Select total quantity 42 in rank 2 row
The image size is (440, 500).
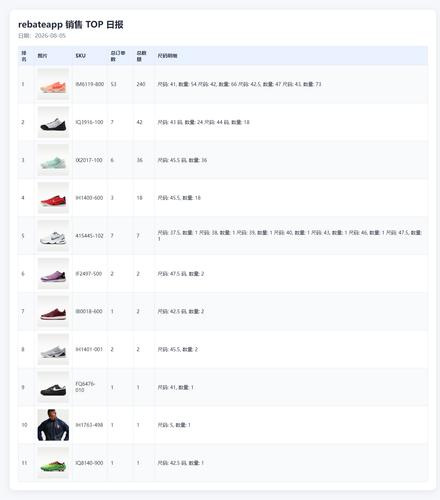click(139, 122)
